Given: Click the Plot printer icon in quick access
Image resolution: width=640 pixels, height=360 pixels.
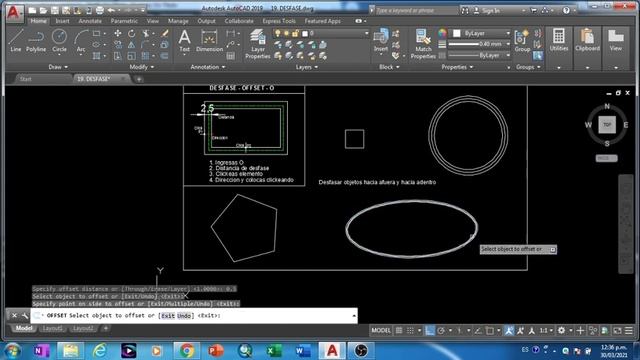Looking at the screenshot, I should tap(100, 10).
